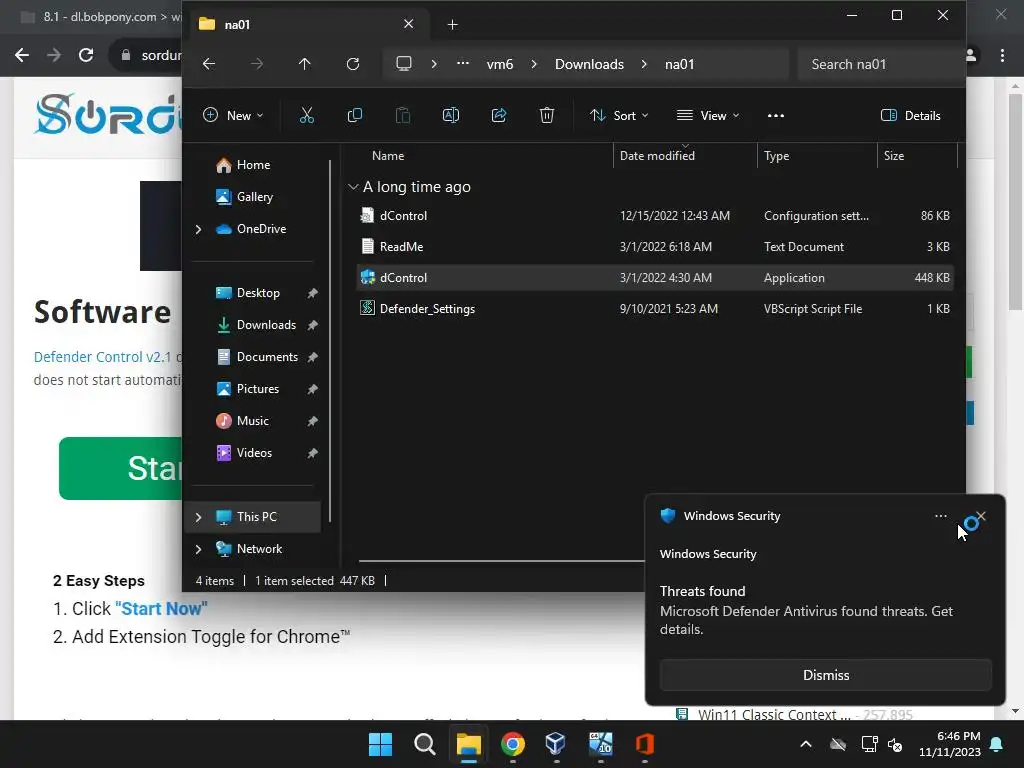The height and width of the screenshot is (768, 1024).
Task: Click File Explorer icon on taskbar
Action: tap(468, 744)
